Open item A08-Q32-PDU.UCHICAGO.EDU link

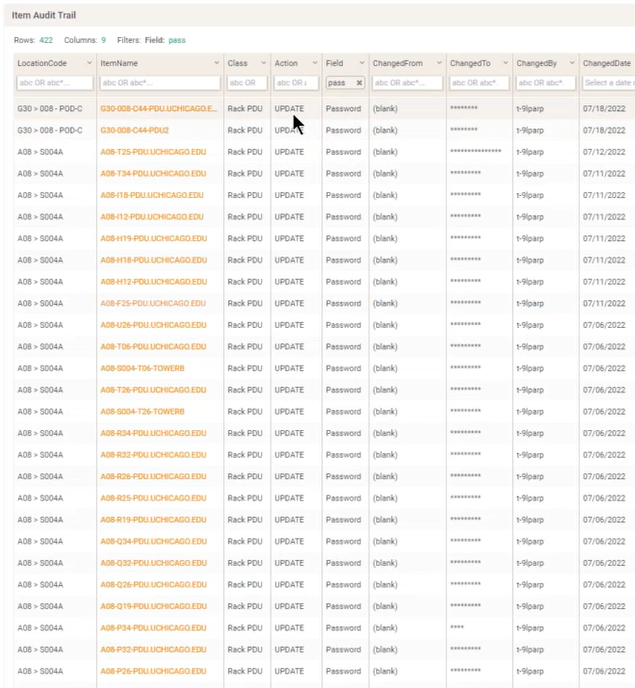pyautogui.click(x=154, y=563)
